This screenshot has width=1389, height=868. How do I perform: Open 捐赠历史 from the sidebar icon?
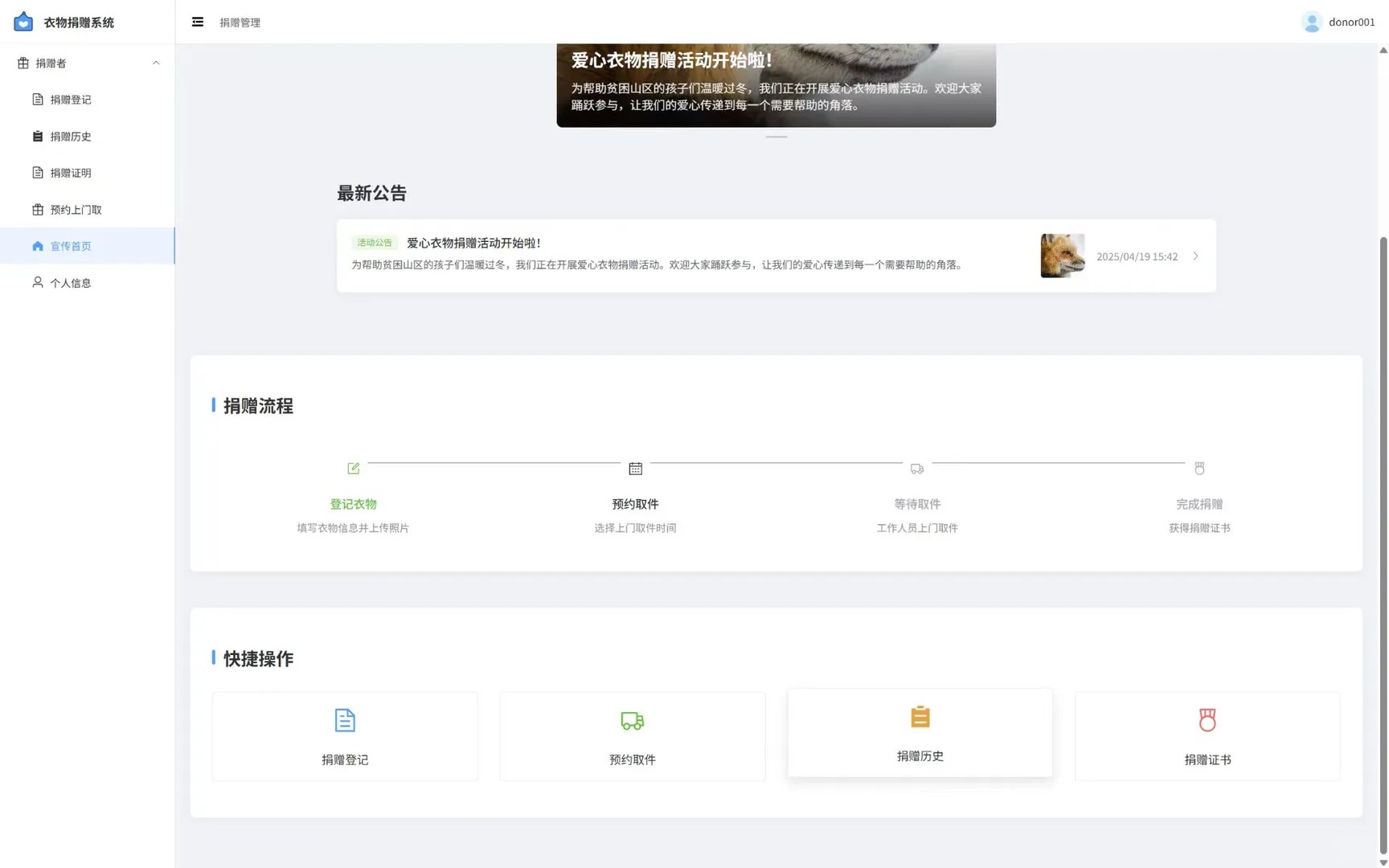coord(37,136)
